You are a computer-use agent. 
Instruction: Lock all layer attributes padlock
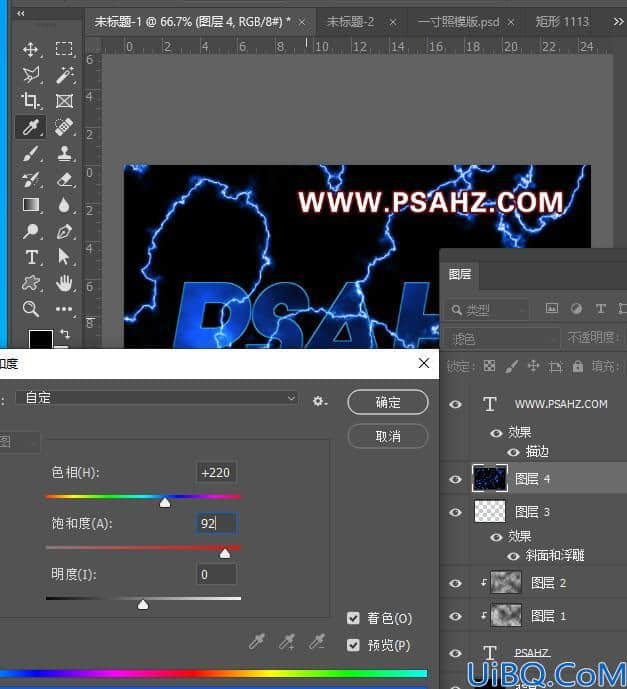pos(577,366)
